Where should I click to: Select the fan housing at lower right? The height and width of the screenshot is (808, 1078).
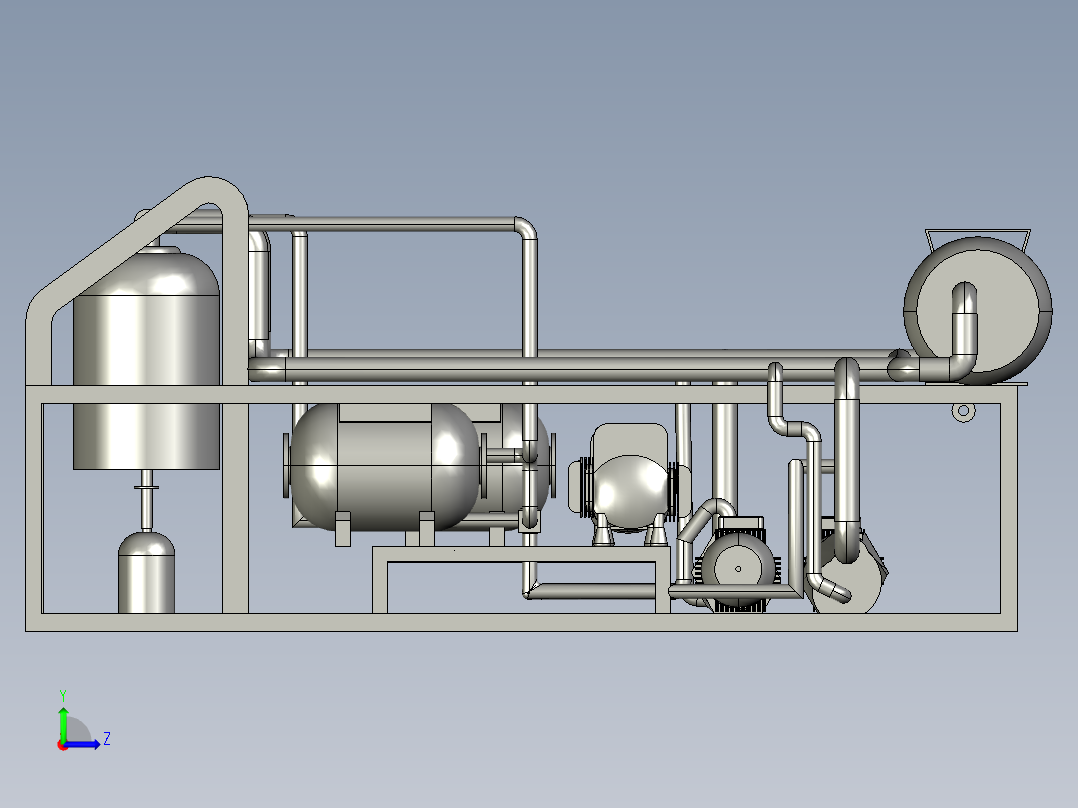(x=847, y=578)
